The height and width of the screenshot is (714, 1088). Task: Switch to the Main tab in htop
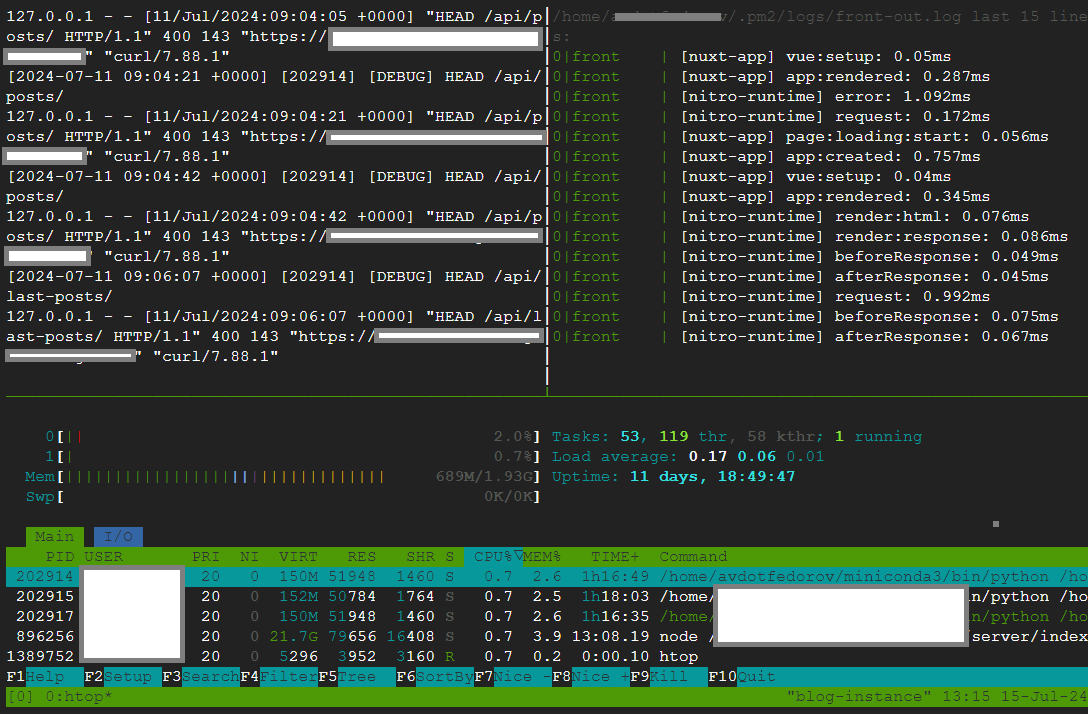tap(54, 536)
